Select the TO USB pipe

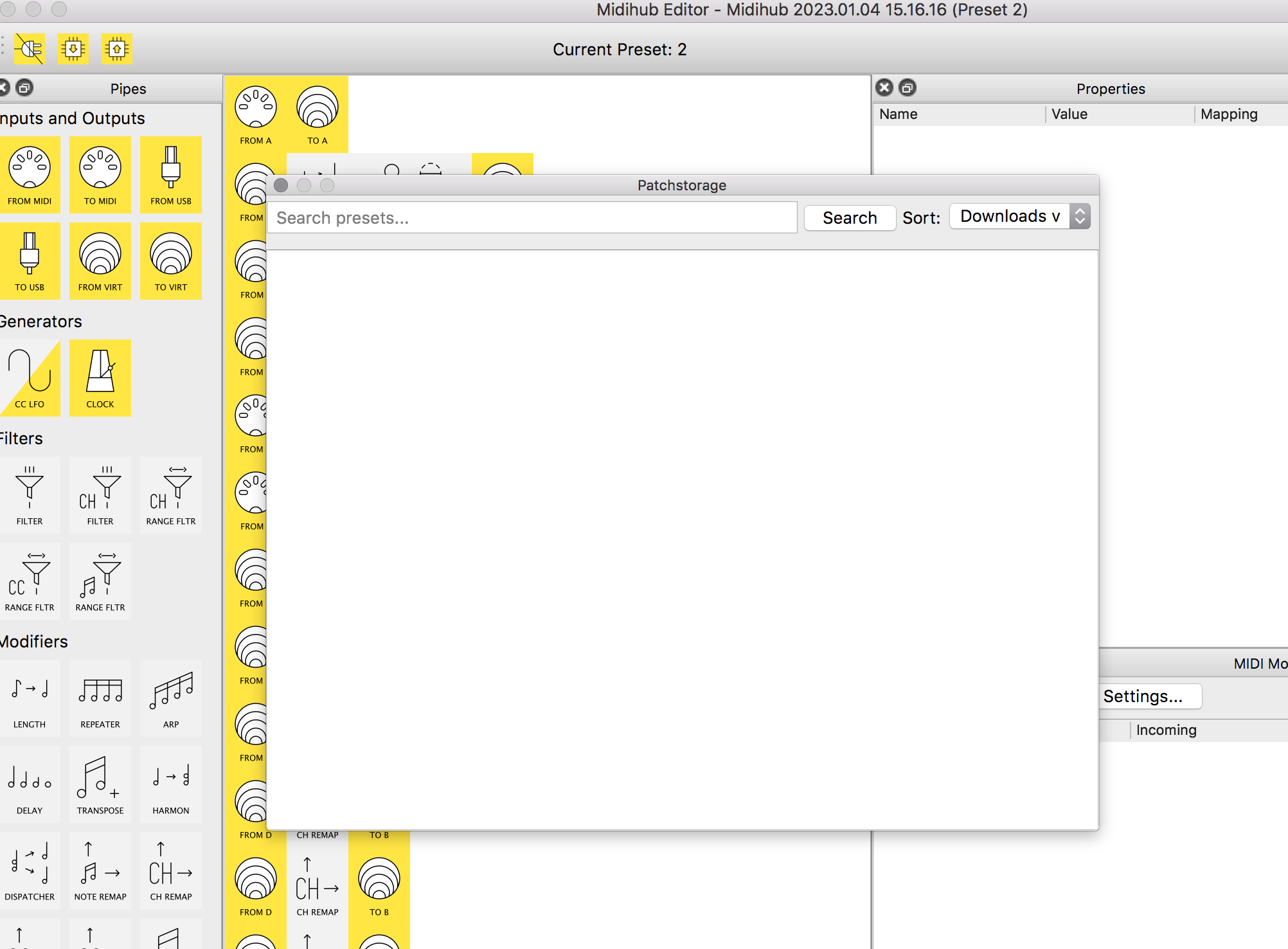(30, 260)
